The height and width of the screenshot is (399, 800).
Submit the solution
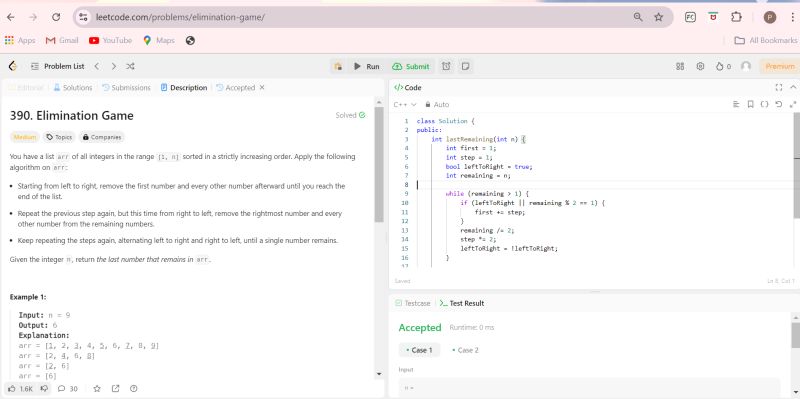click(411, 66)
